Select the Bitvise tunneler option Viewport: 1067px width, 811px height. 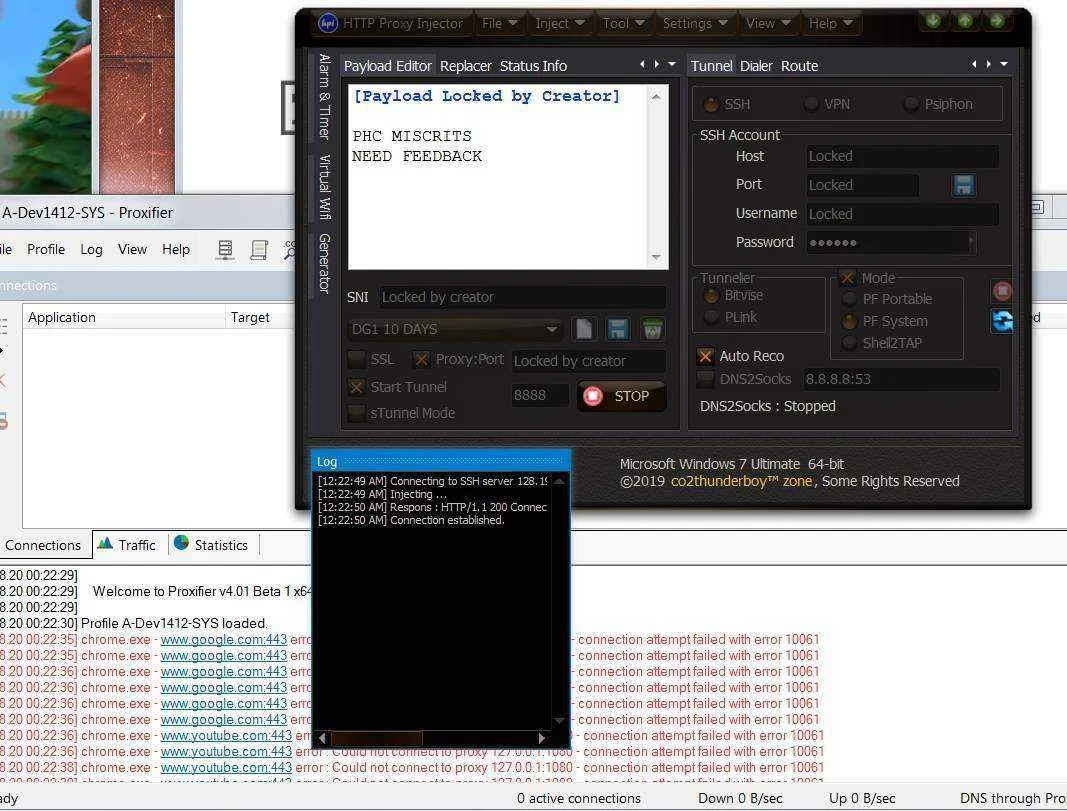click(x=711, y=295)
